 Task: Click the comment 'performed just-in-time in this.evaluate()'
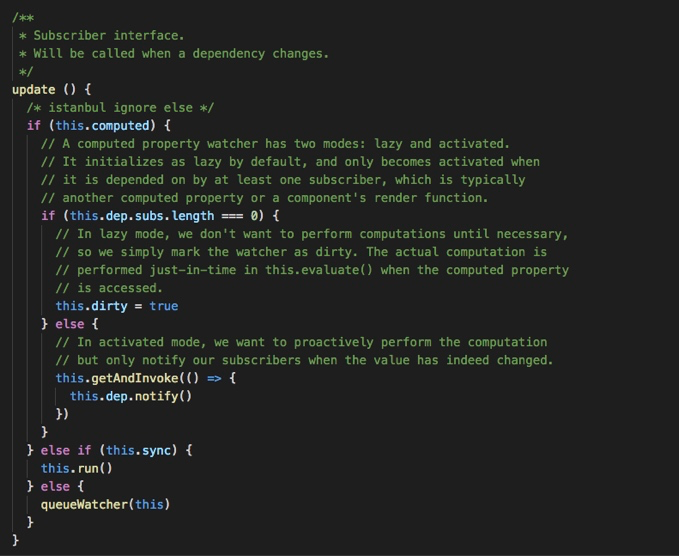pyautogui.click(x=312, y=270)
